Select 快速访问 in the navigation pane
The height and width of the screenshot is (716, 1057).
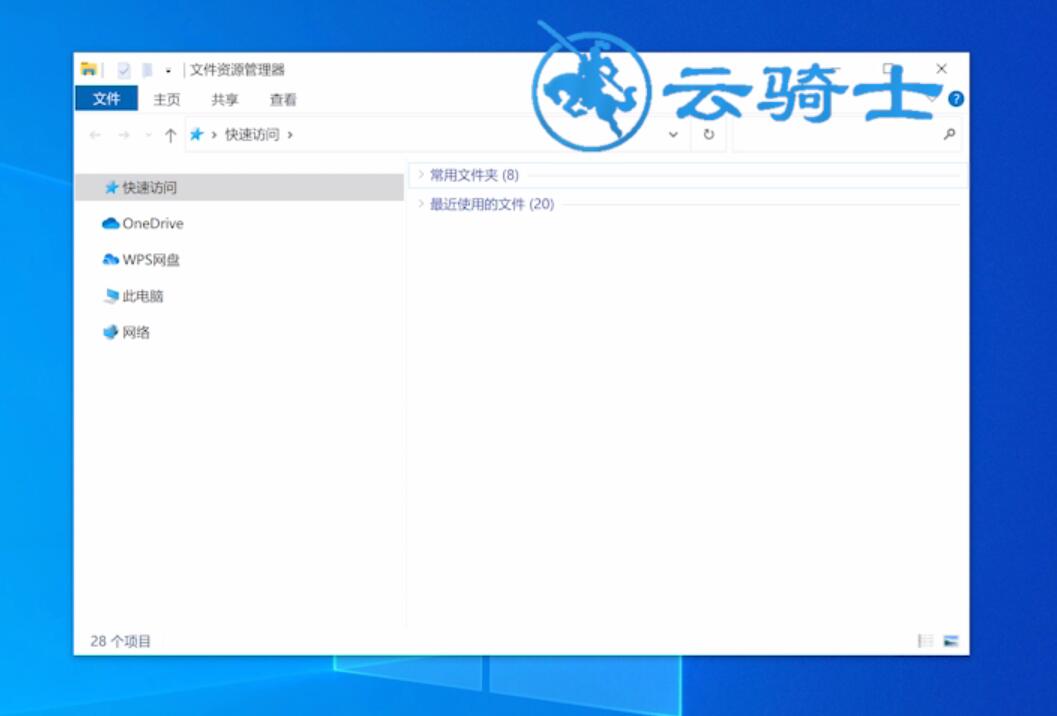coord(239,187)
